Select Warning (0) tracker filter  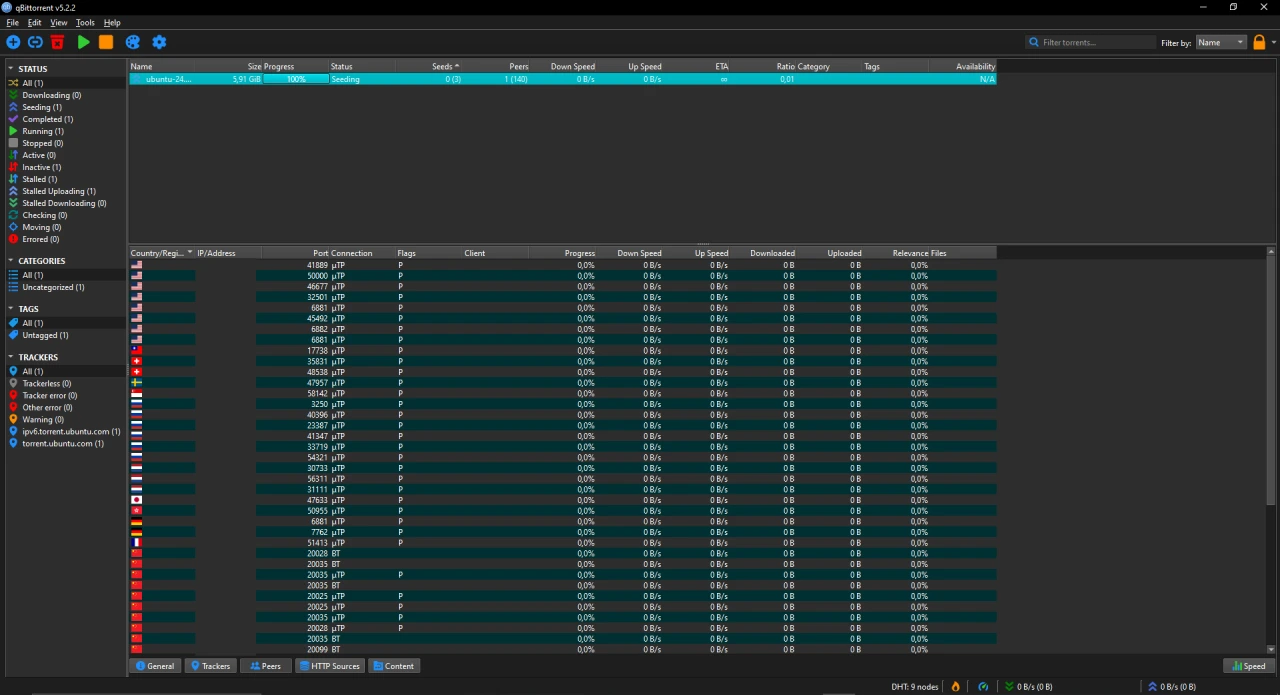(43, 419)
